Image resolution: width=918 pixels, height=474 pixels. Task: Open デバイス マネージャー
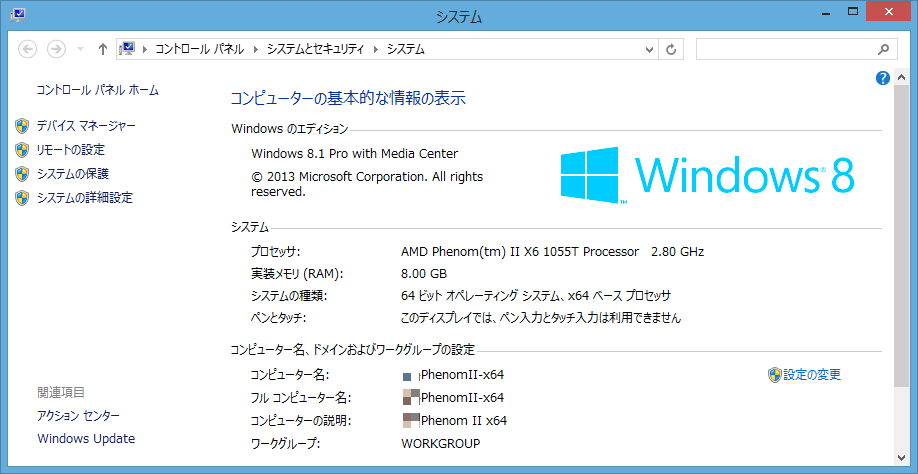86,126
